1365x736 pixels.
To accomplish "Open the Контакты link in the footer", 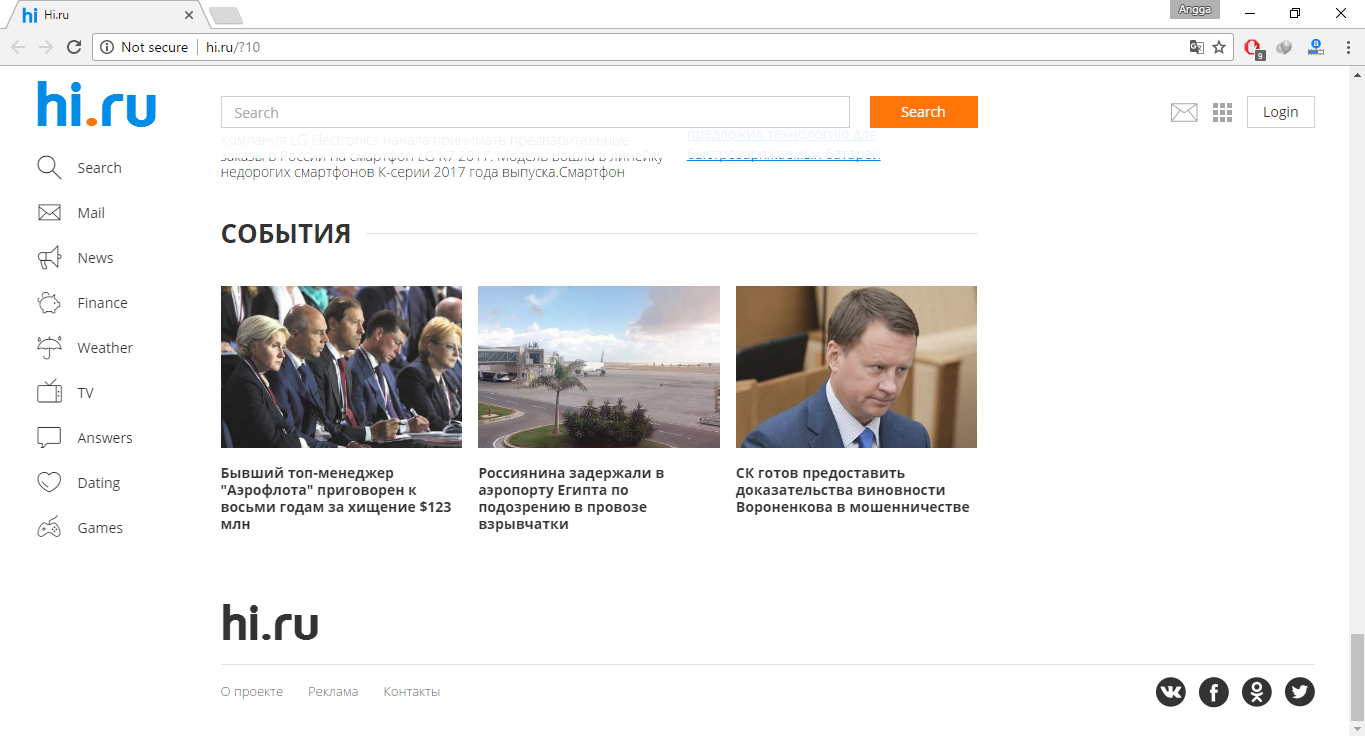I will coord(410,691).
